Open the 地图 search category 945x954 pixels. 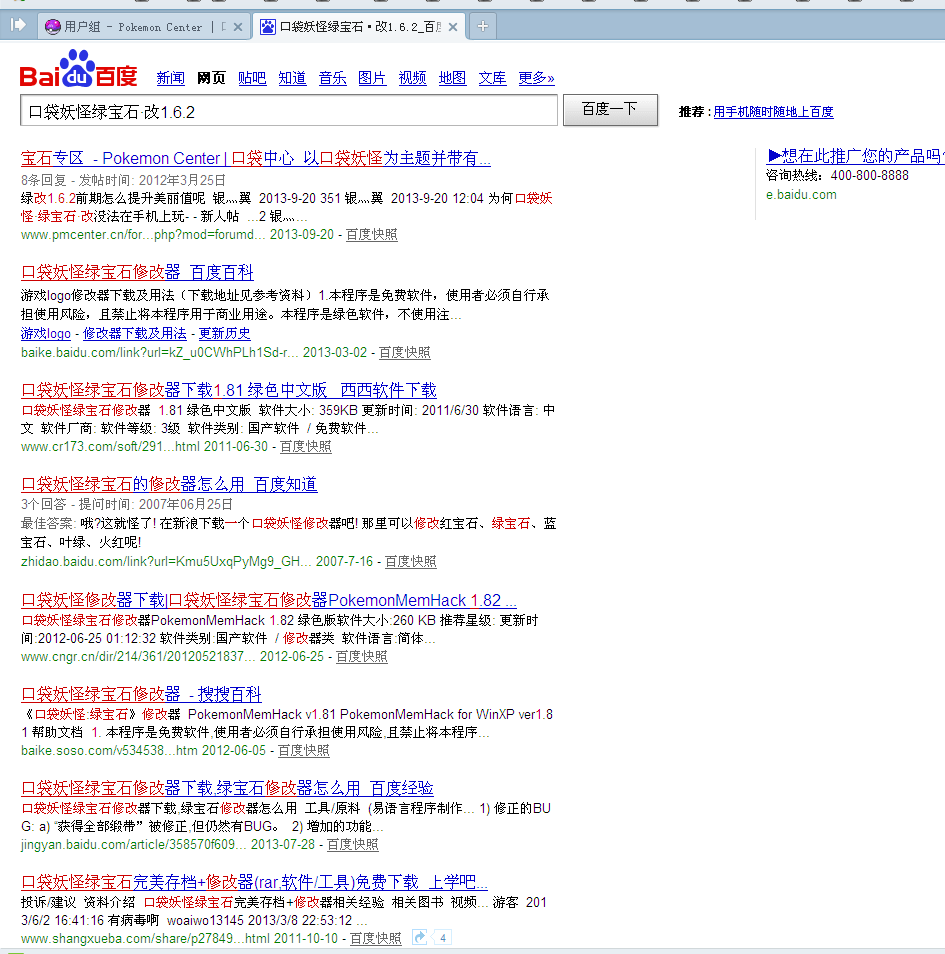click(452, 78)
